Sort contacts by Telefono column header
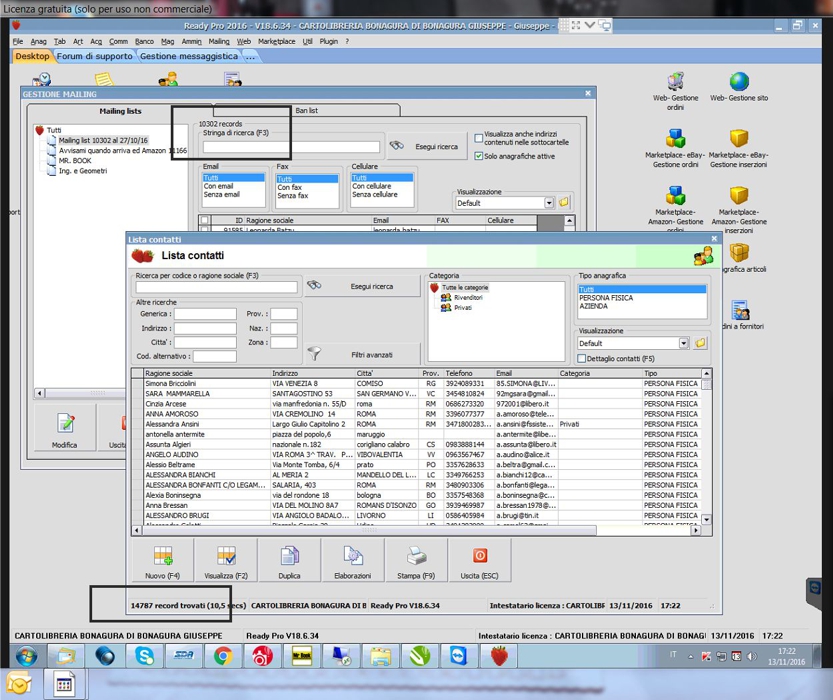833x700 pixels. [469, 373]
